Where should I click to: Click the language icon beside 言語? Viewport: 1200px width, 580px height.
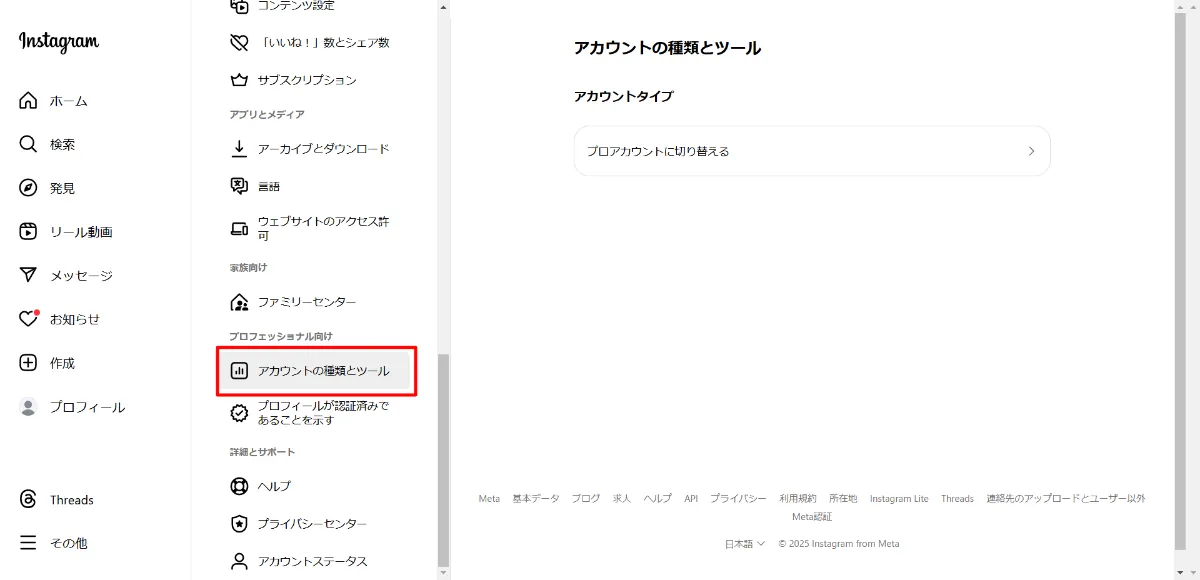point(239,186)
